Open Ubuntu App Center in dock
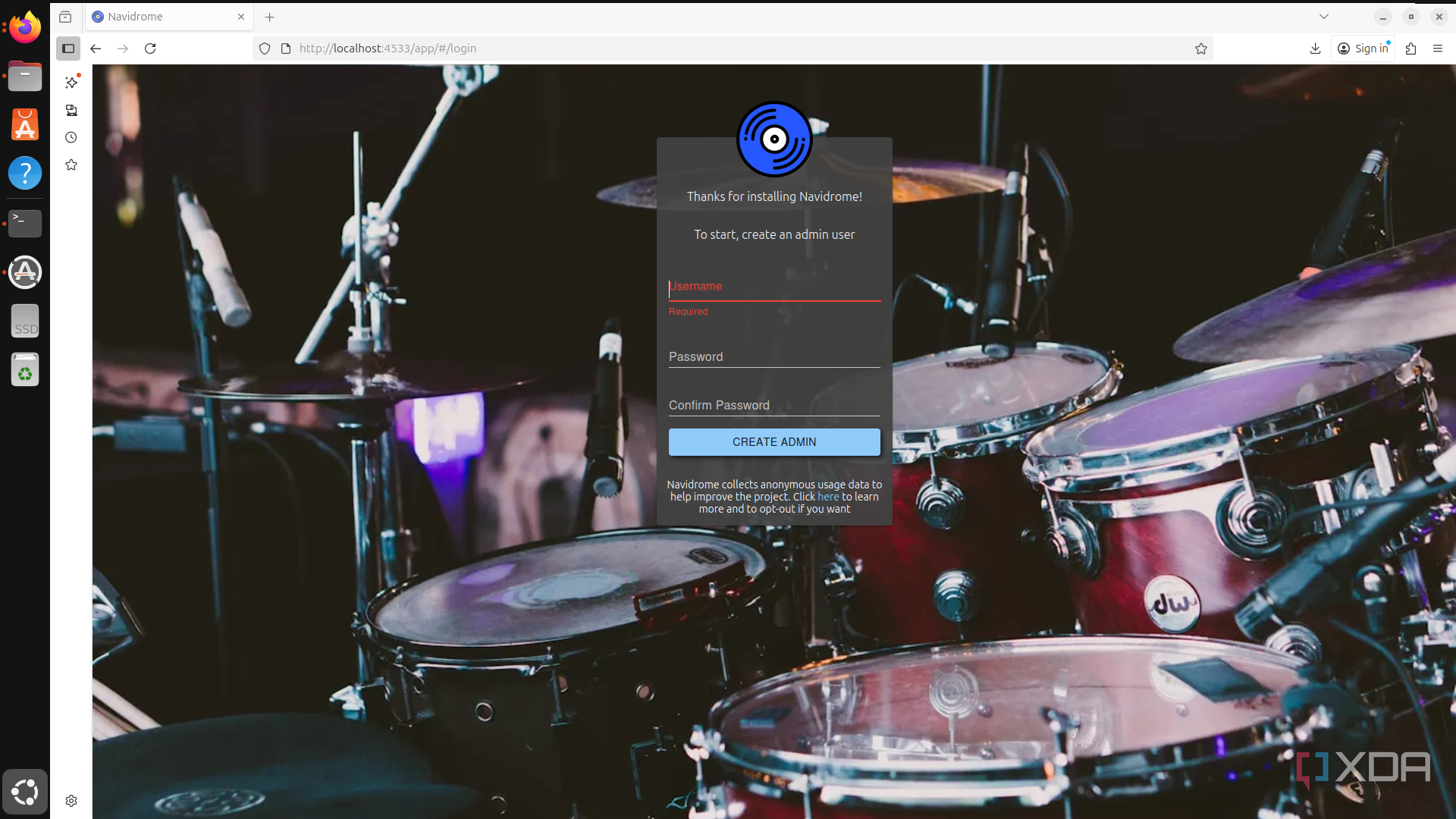The width and height of the screenshot is (1456, 819). point(25,124)
